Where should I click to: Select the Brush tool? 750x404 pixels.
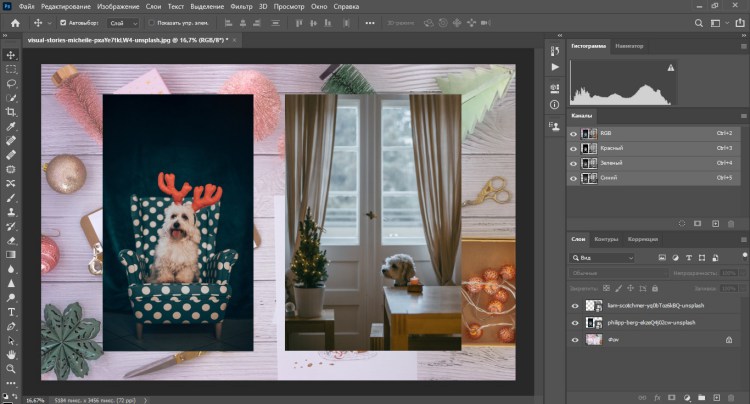point(11,197)
